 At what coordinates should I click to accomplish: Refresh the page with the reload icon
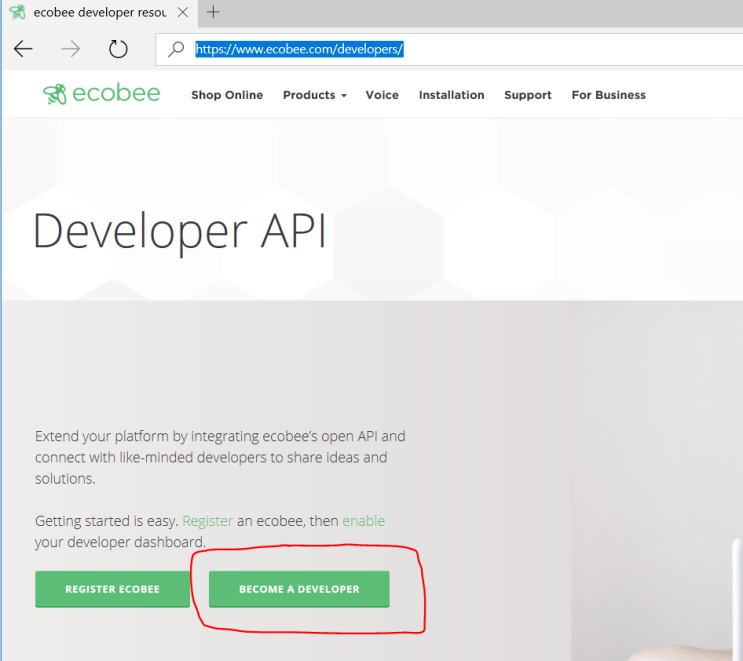click(x=118, y=49)
